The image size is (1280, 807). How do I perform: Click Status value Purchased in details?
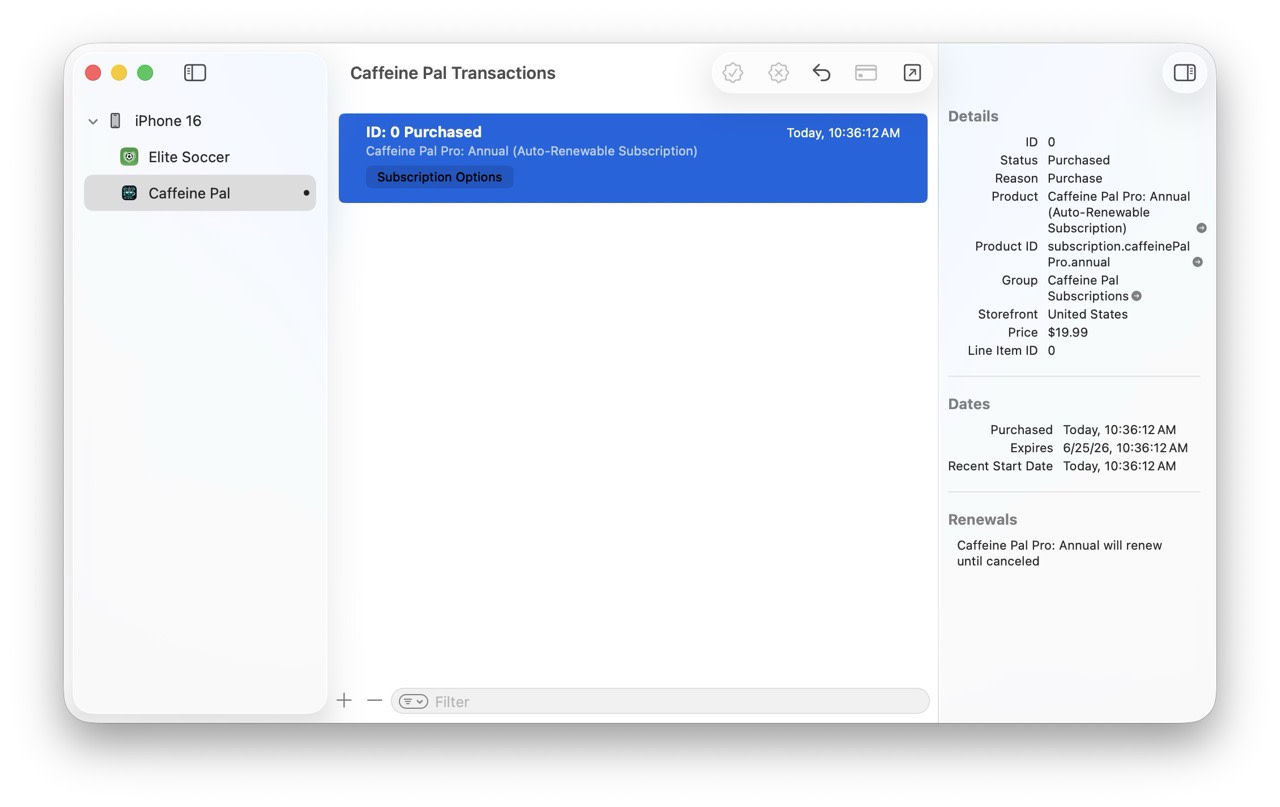pyautogui.click(x=1078, y=160)
